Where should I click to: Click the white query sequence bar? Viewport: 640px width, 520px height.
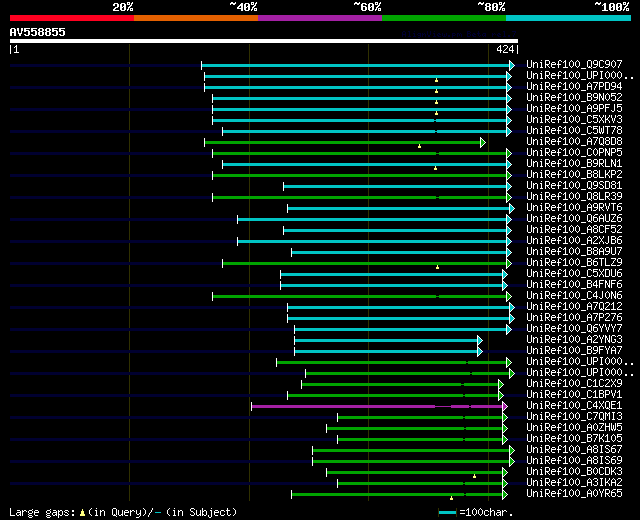pyautogui.click(x=264, y=41)
